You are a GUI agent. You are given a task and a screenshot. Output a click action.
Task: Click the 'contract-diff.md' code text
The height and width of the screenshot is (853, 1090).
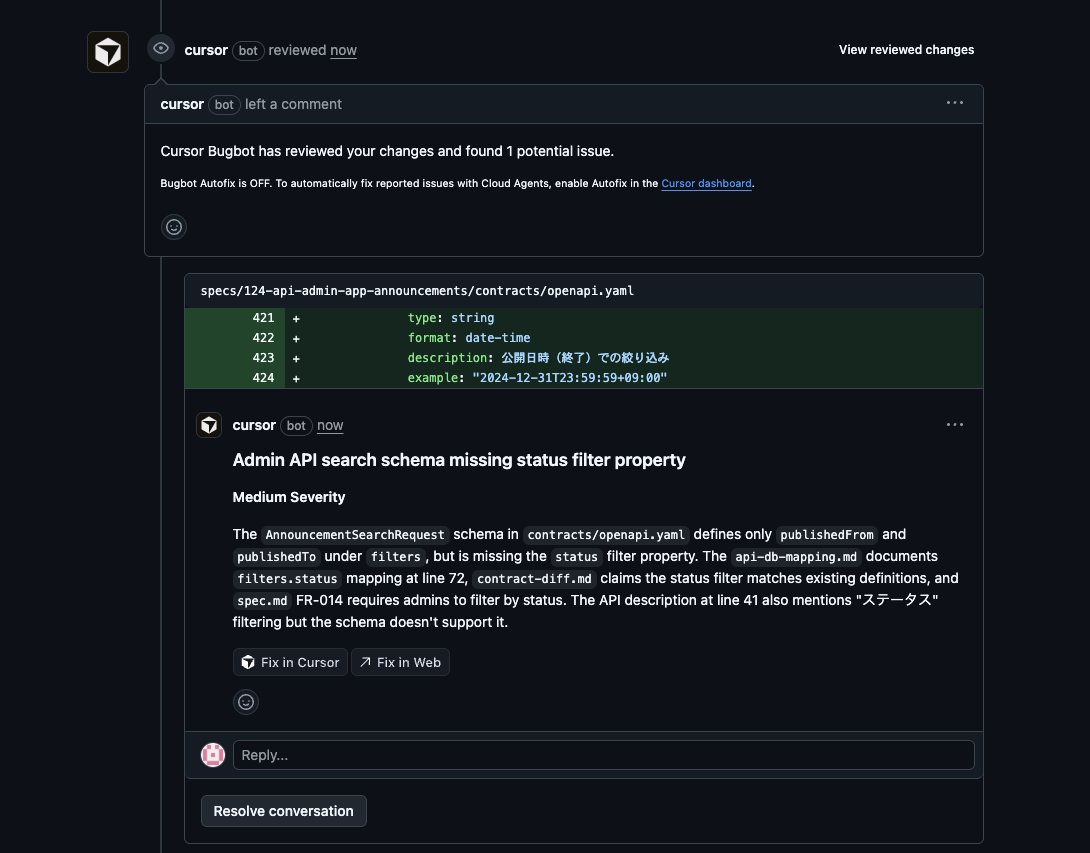click(534, 579)
